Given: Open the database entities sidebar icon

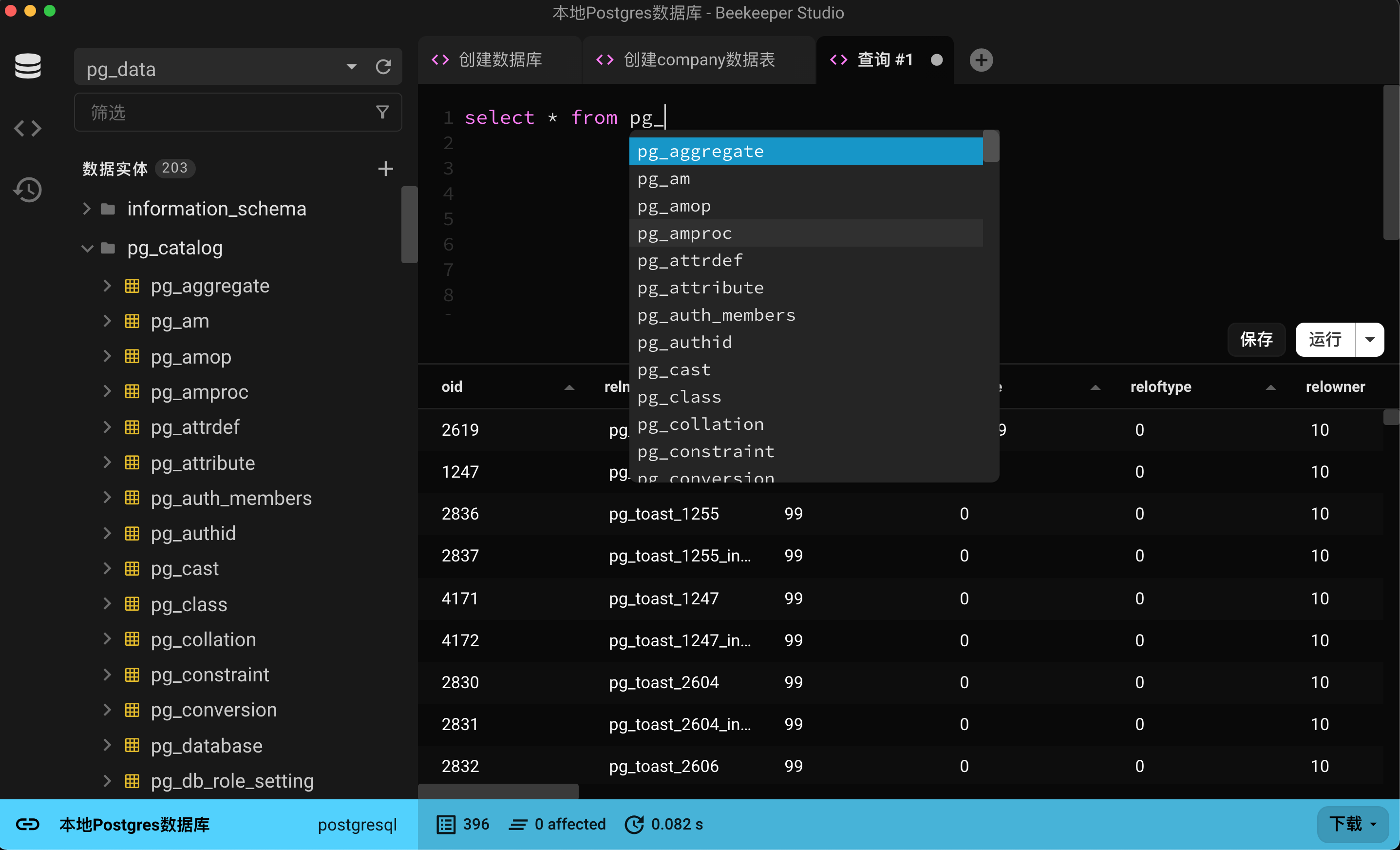Looking at the screenshot, I should pos(27,66).
